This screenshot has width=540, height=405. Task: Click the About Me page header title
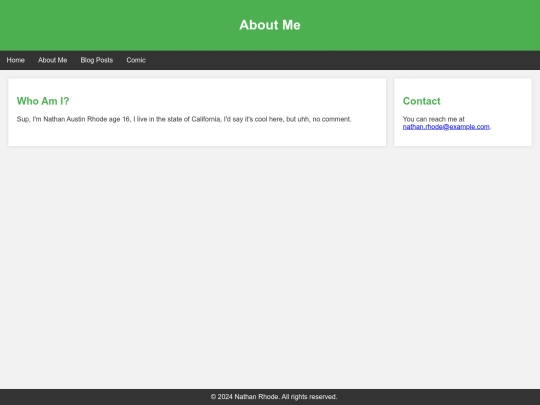coord(270,25)
